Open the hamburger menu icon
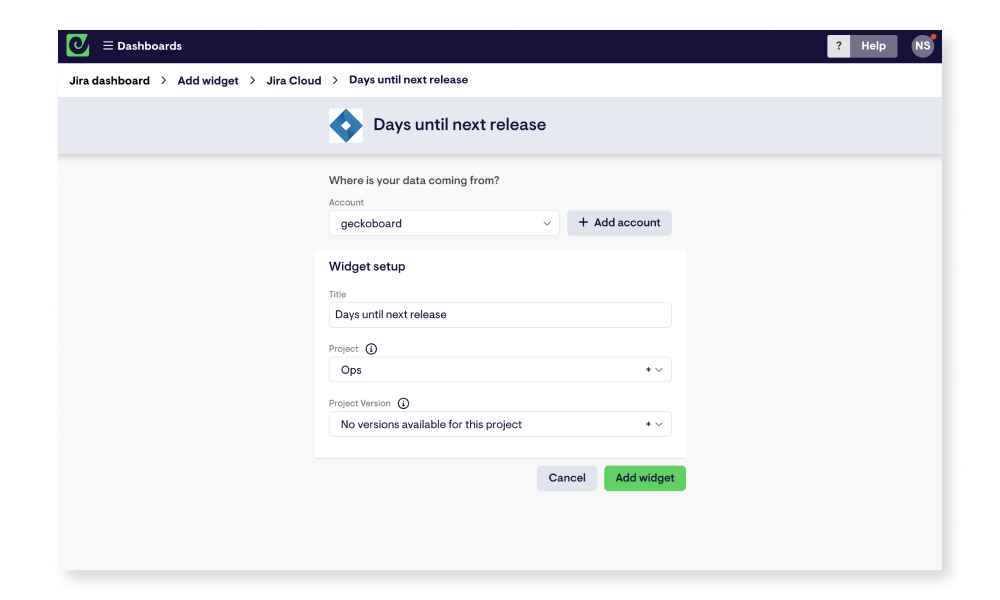The image size is (1000, 600). tap(107, 45)
